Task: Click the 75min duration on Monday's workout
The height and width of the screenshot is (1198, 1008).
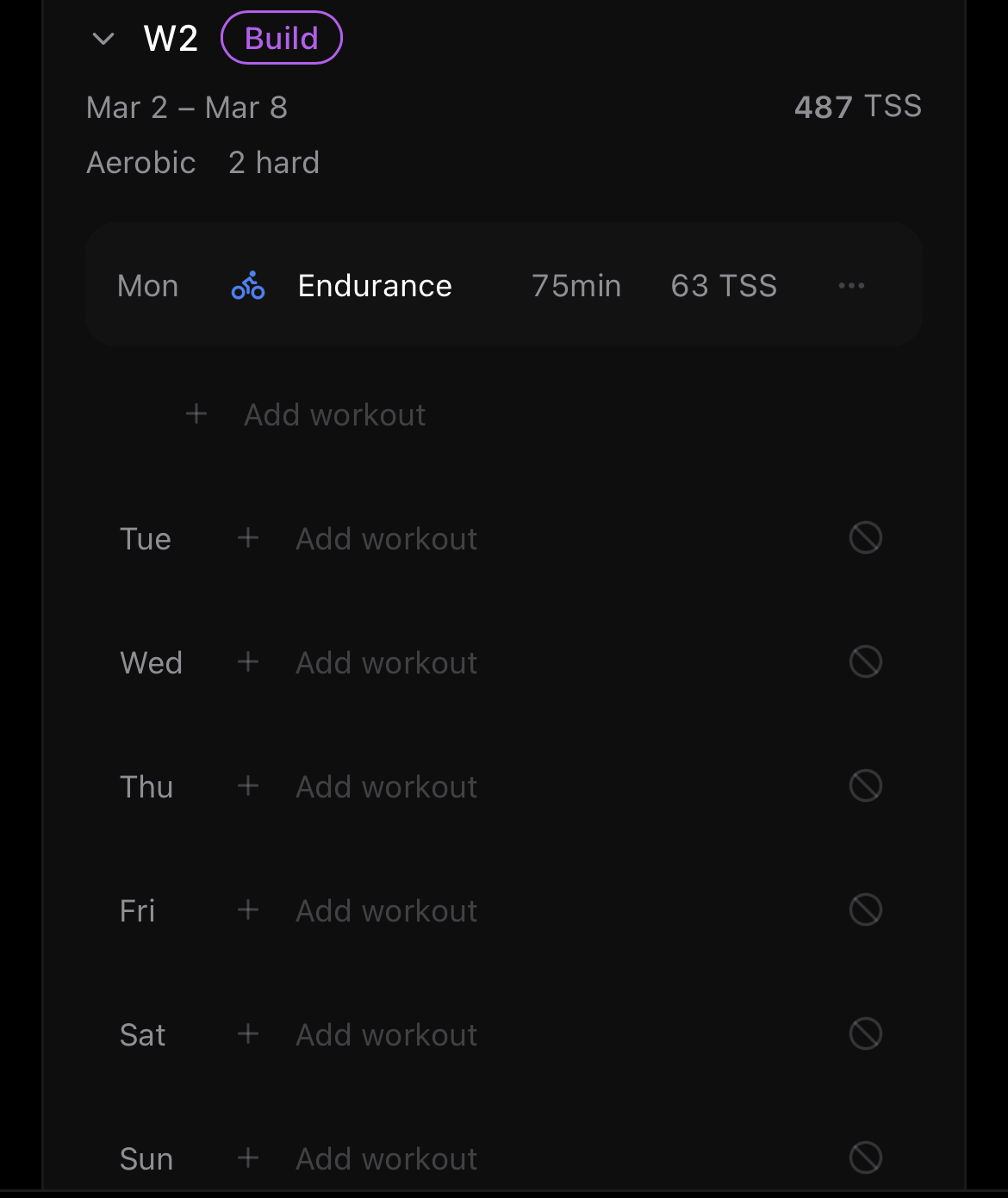Action: tap(576, 286)
